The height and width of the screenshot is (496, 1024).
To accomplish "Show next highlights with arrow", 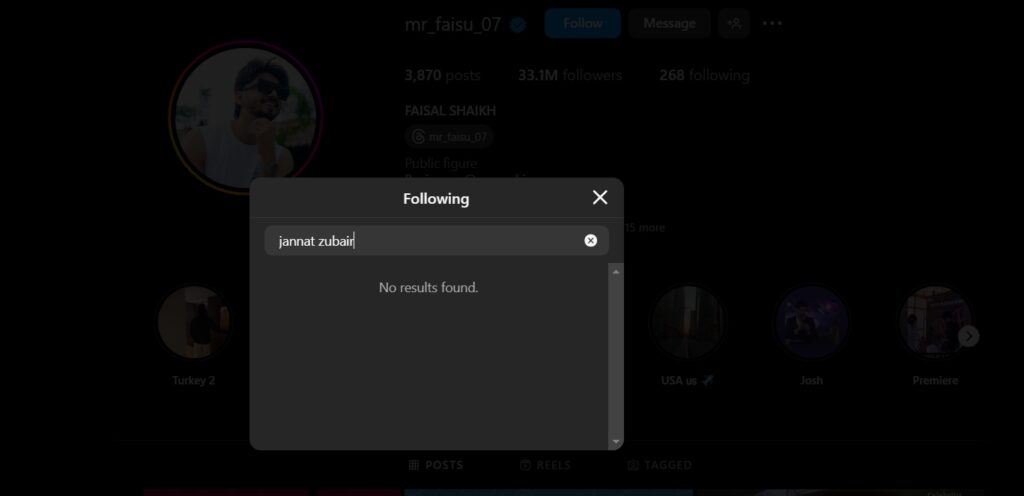I will (x=968, y=336).
